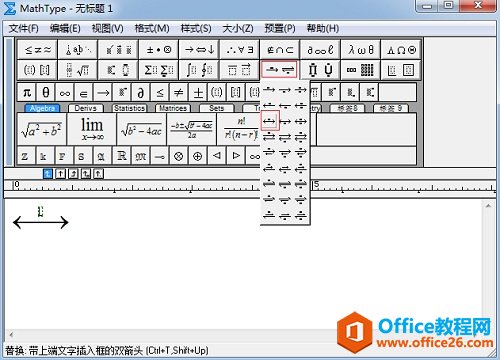Viewport: 500px width, 360px height.
Task: Open the fence templates palette with parentheses and brackets
Action: [37, 70]
